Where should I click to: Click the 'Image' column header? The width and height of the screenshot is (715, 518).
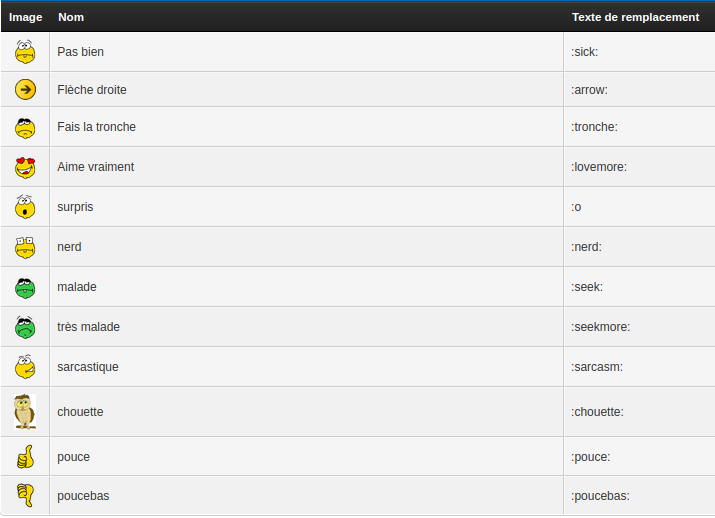click(26, 17)
